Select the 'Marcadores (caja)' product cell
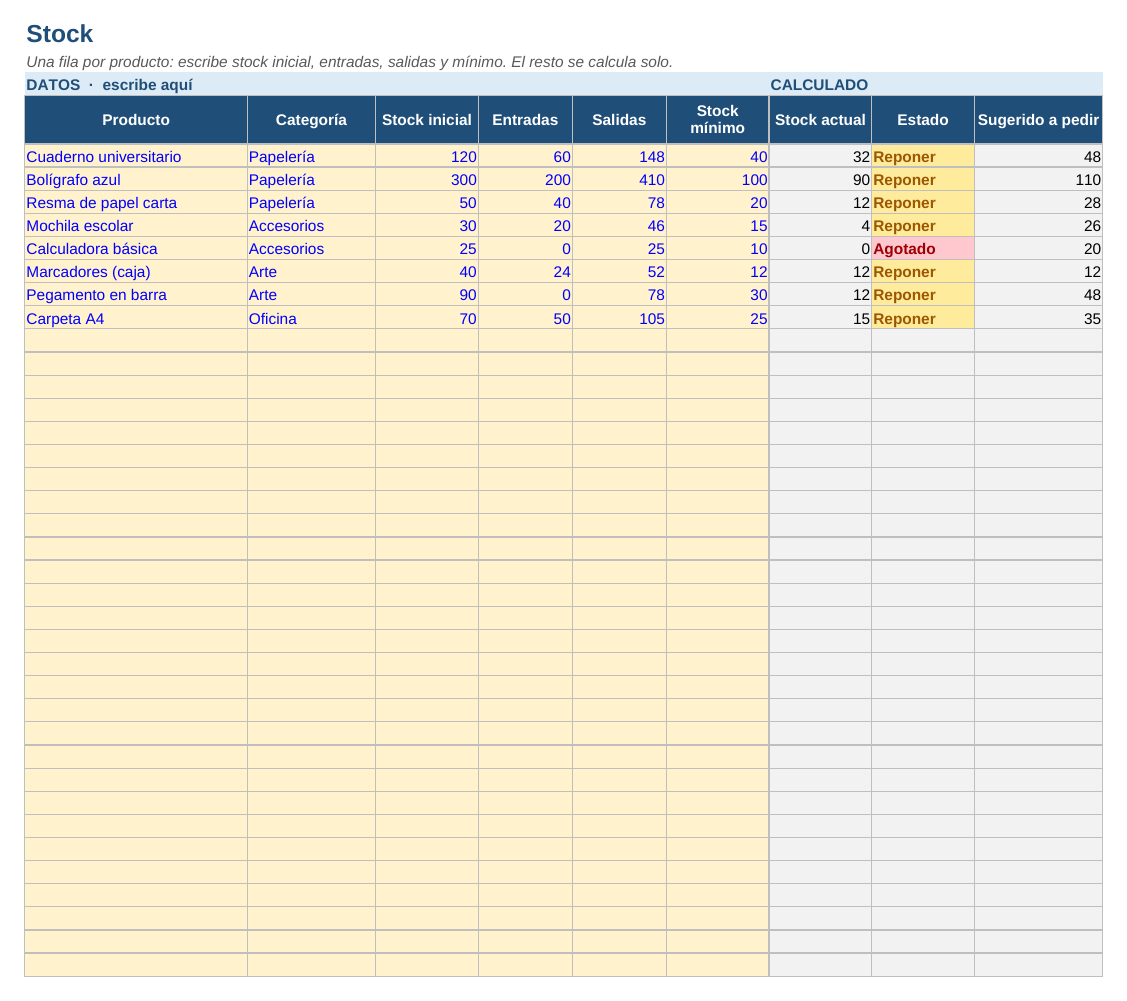The width and height of the screenshot is (1127, 1001). (x=136, y=272)
